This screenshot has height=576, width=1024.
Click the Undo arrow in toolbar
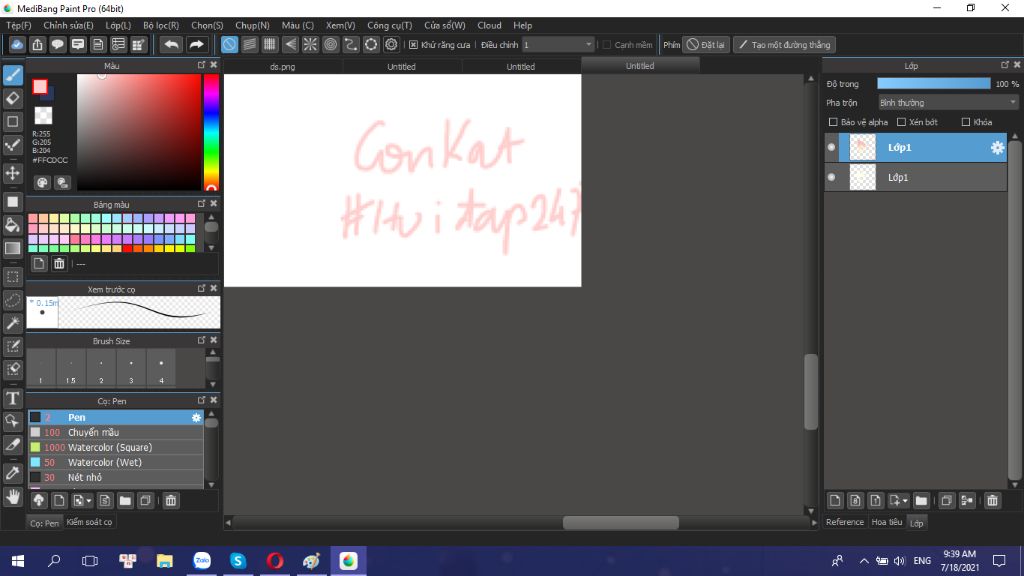tap(171, 44)
